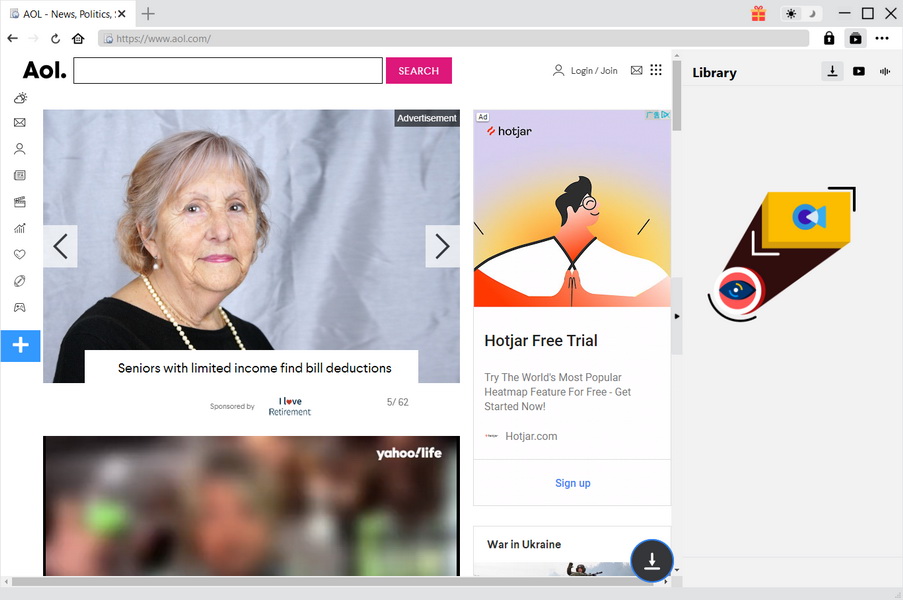This screenshot has width=903, height=600.
Task: Open the War in Ukraine card
Action: coord(572,551)
